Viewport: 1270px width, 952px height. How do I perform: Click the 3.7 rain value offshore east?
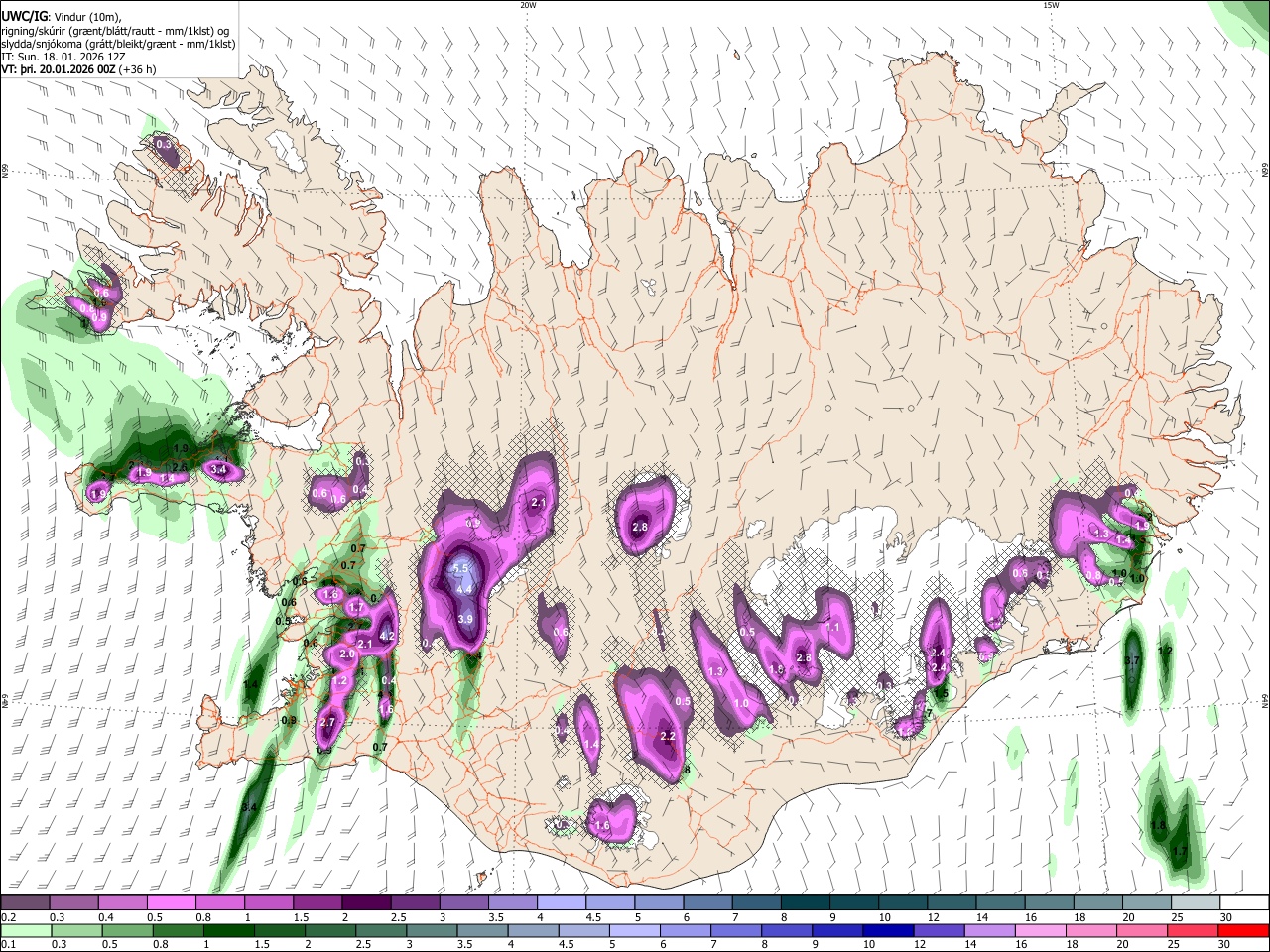1133,660
